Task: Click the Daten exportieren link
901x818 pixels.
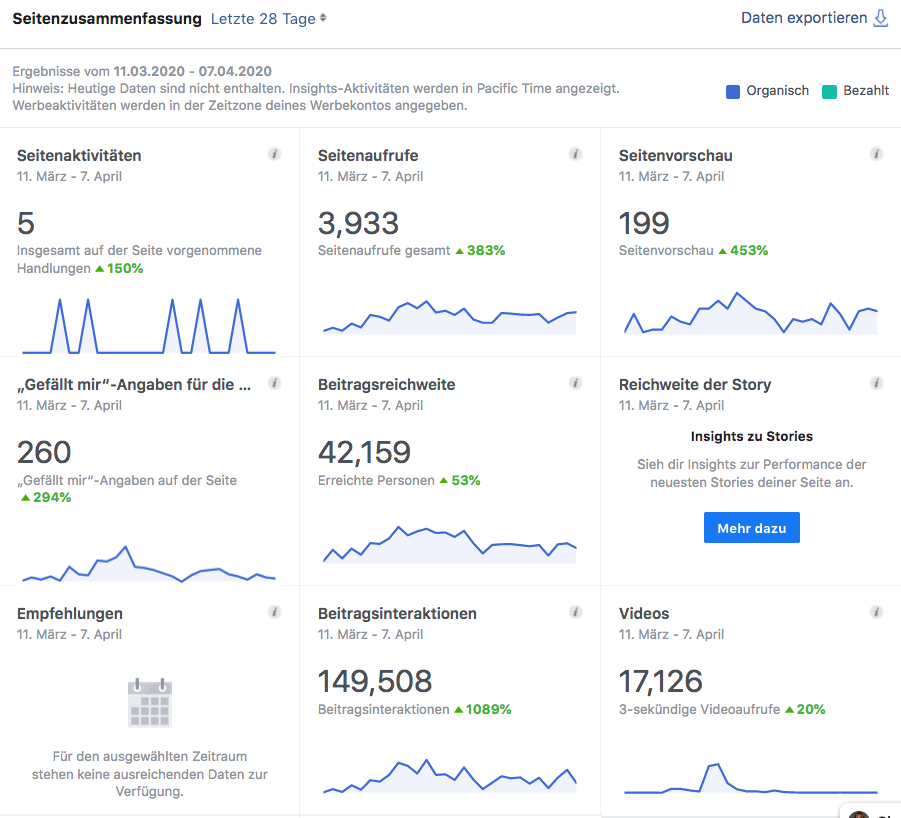Action: [x=804, y=18]
